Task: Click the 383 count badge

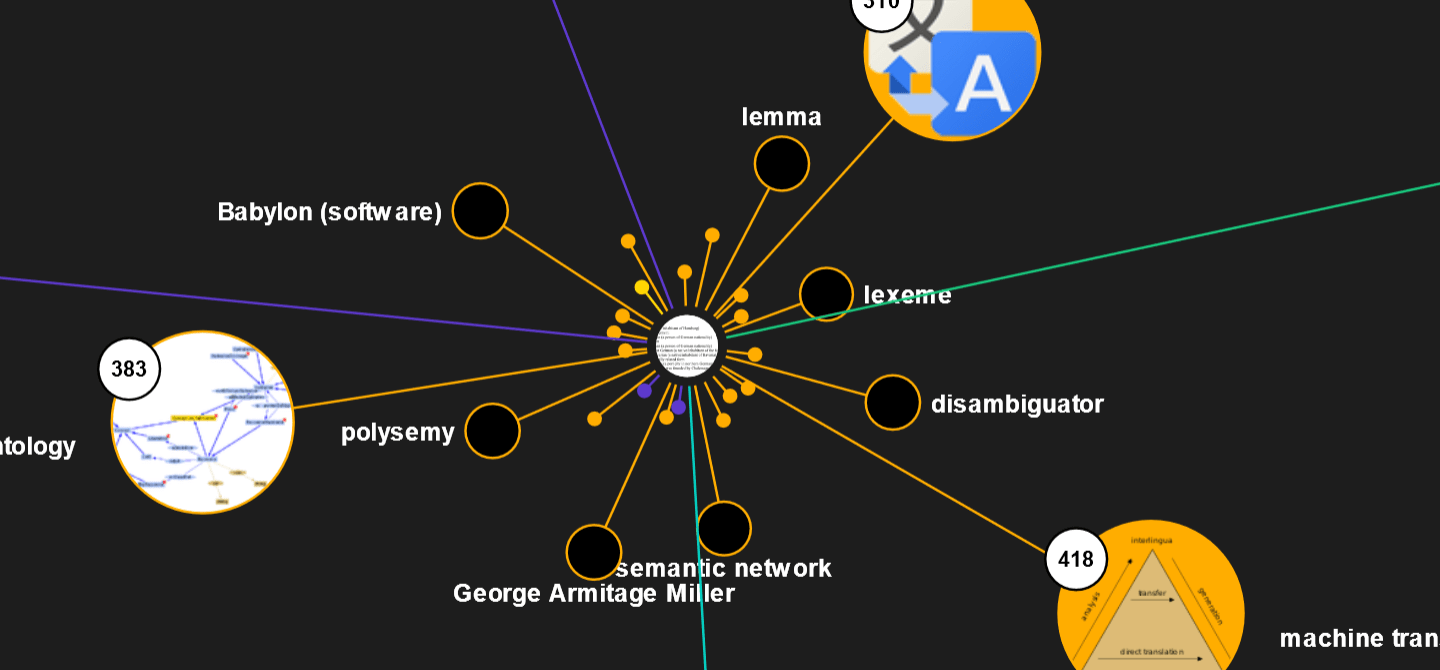Action: (x=129, y=369)
